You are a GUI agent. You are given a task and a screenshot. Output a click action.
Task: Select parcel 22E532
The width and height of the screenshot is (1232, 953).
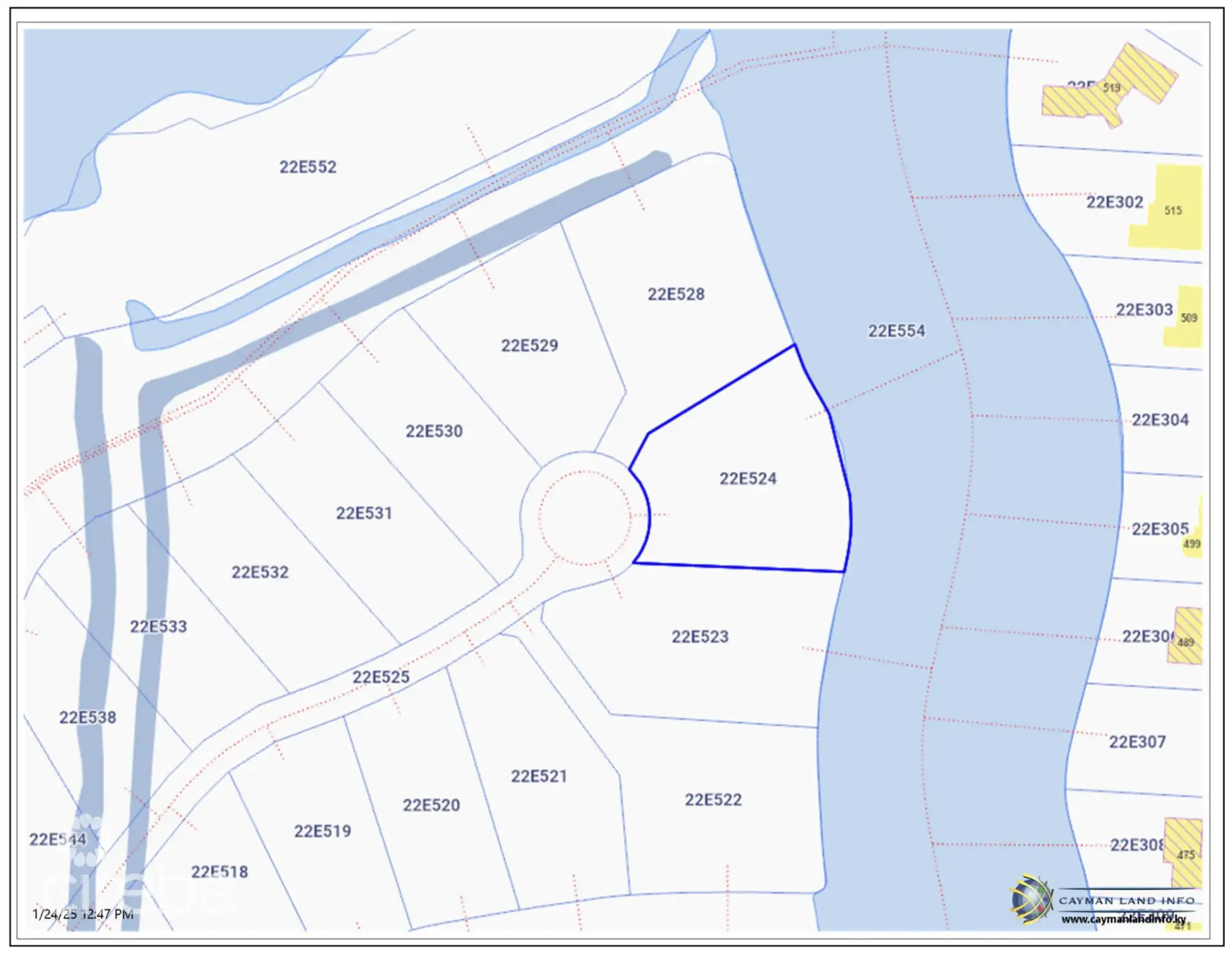coord(260,572)
